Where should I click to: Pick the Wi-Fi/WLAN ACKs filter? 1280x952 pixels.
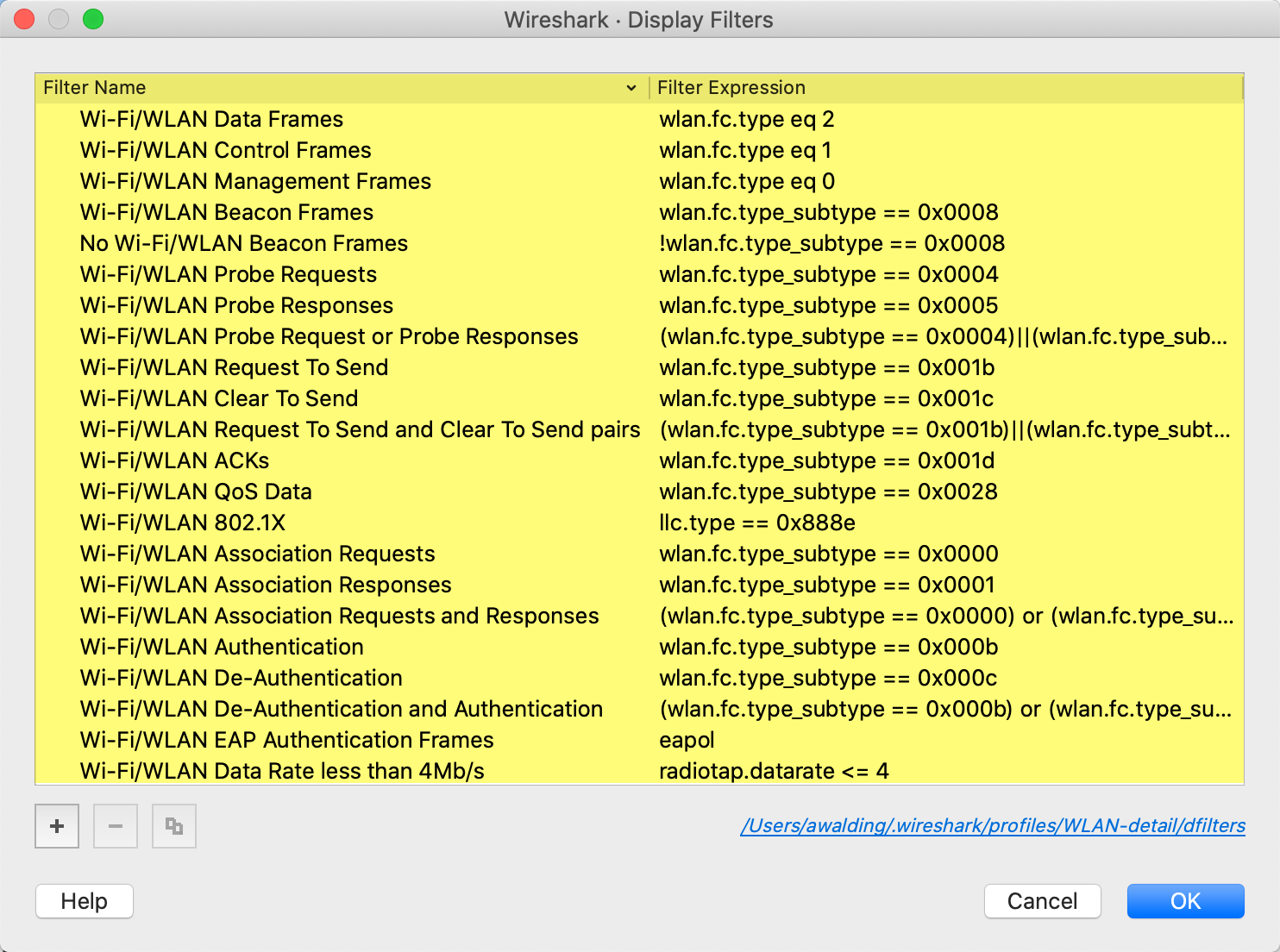(174, 460)
